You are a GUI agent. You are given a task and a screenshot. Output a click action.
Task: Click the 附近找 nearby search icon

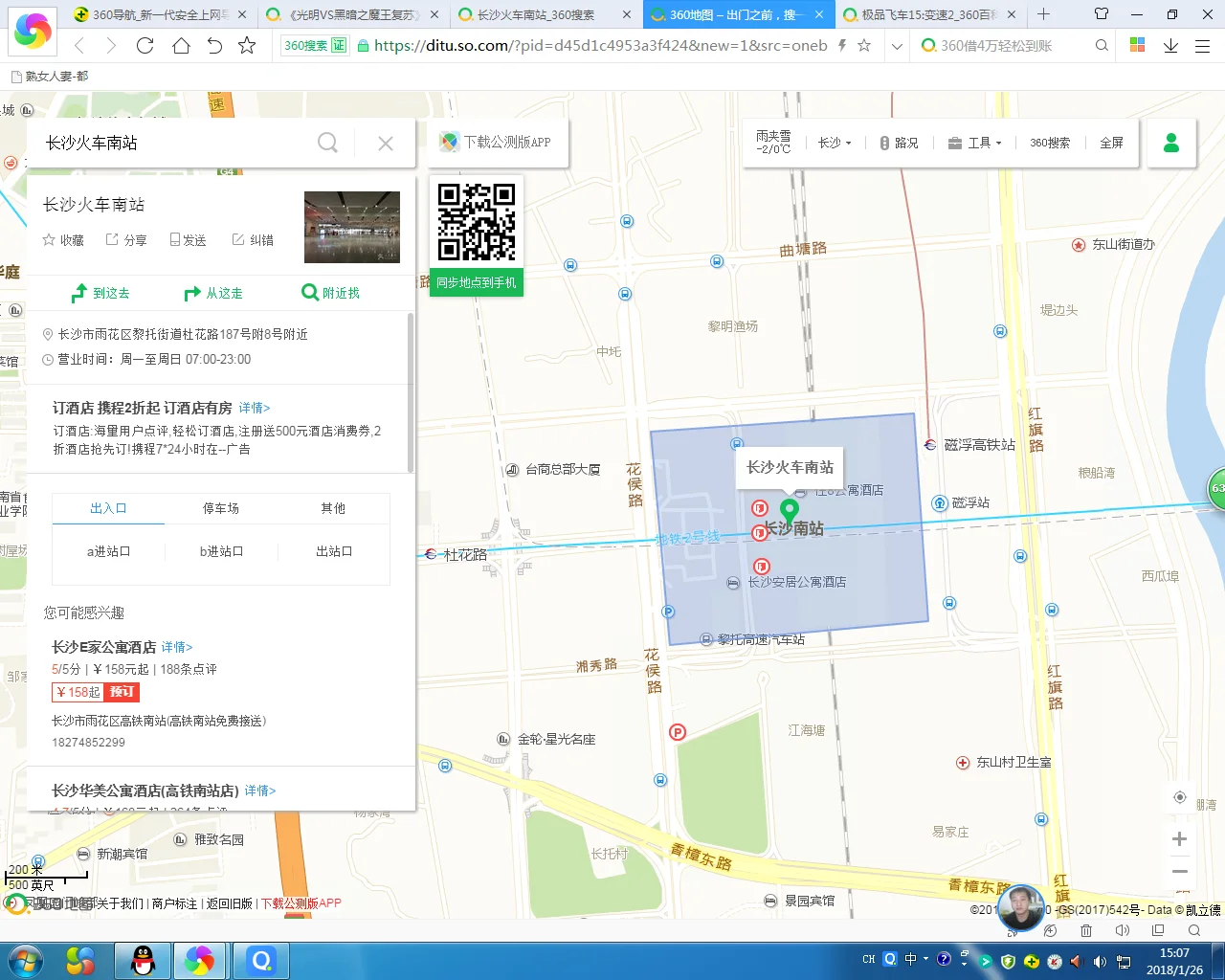[310, 293]
